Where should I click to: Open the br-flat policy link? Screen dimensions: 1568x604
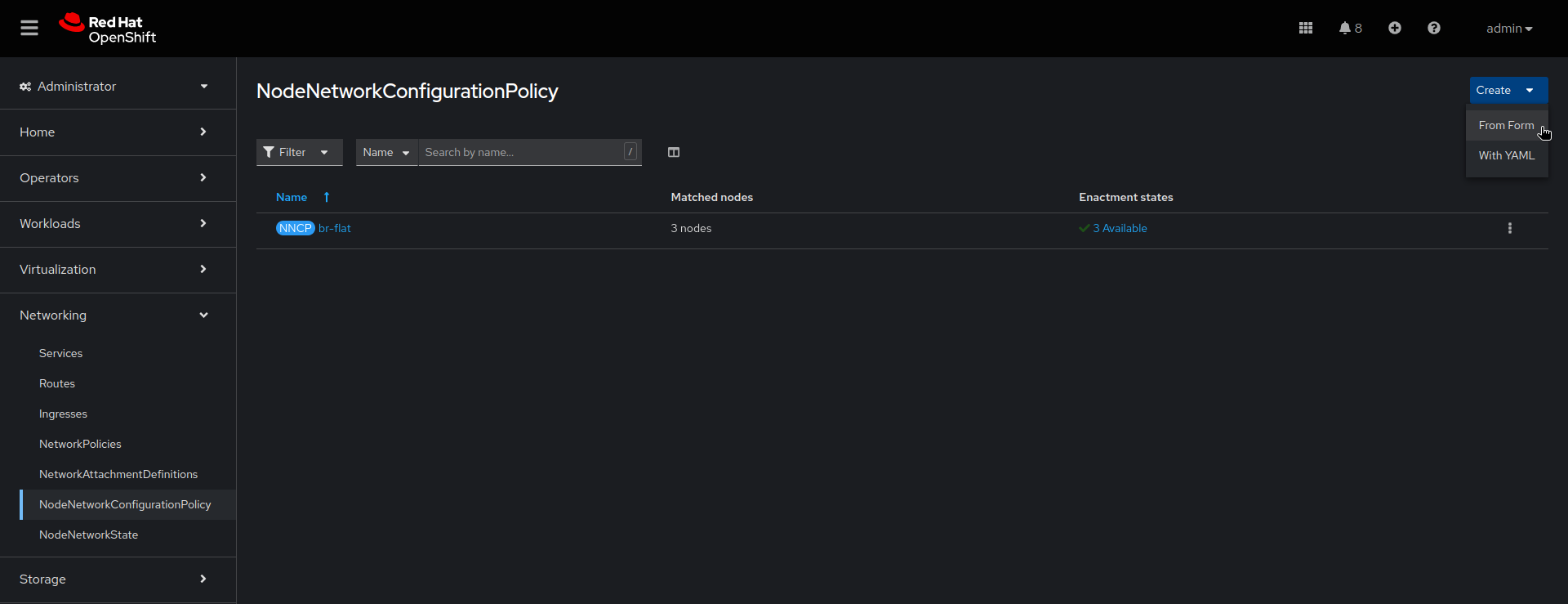coord(335,229)
